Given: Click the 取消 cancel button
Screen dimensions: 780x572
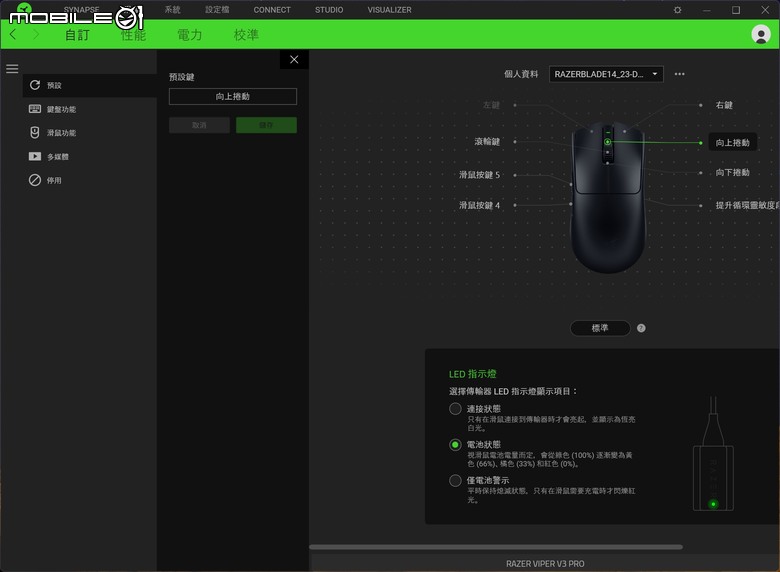Looking at the screenshot, I should [x=199, y=125].
